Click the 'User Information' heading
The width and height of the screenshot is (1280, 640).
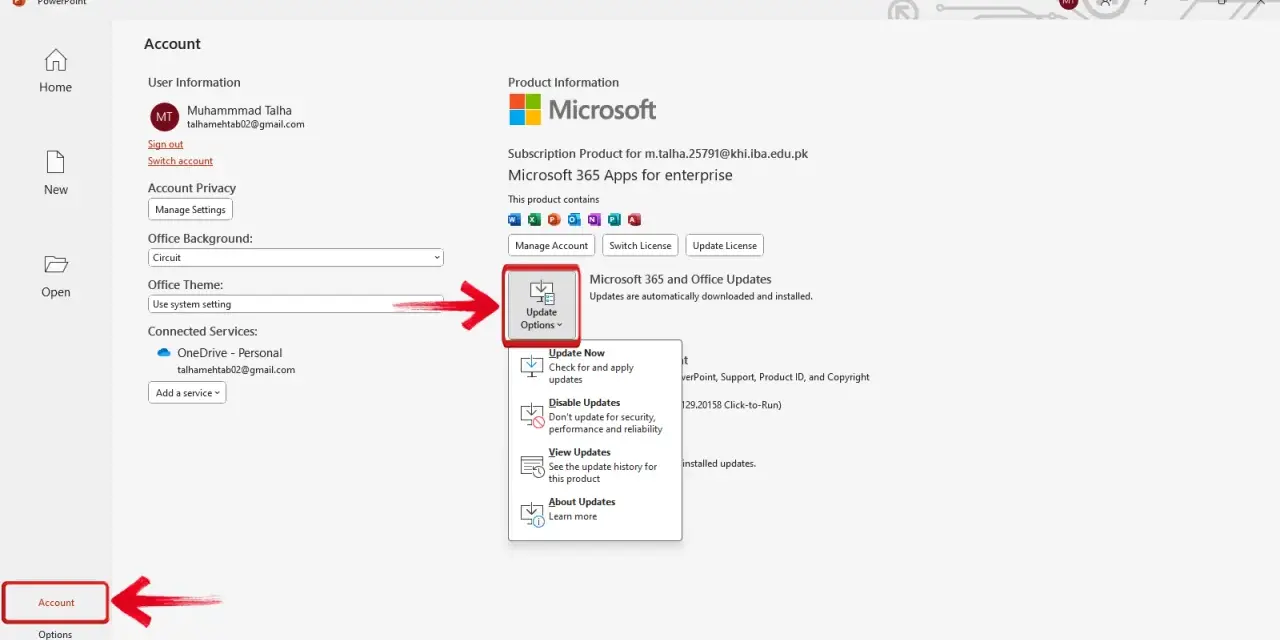coord(194,82)
